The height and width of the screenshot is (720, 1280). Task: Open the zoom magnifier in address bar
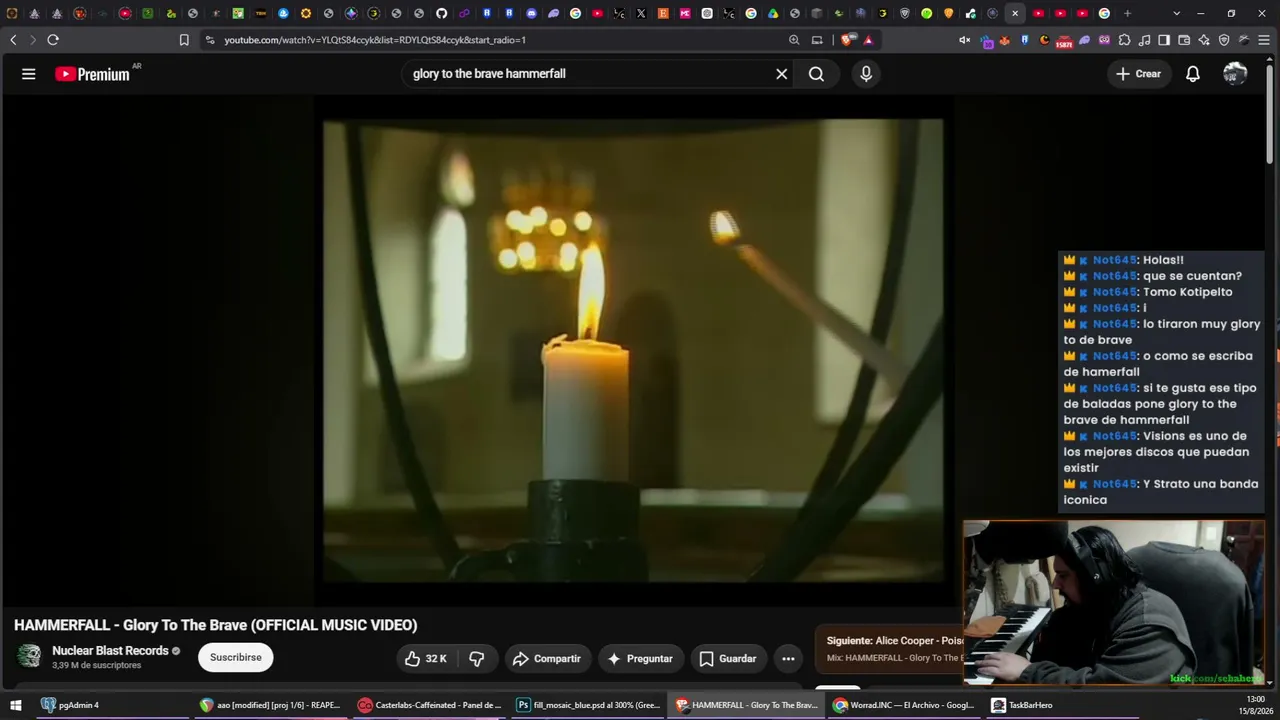coord(794,40)
